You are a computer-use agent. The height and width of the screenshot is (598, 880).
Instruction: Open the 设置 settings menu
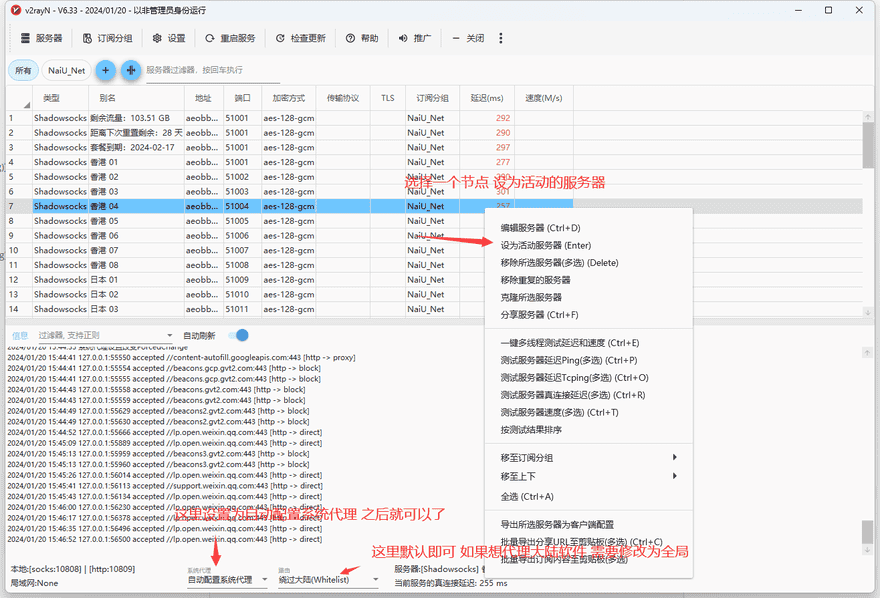[169, 38]
